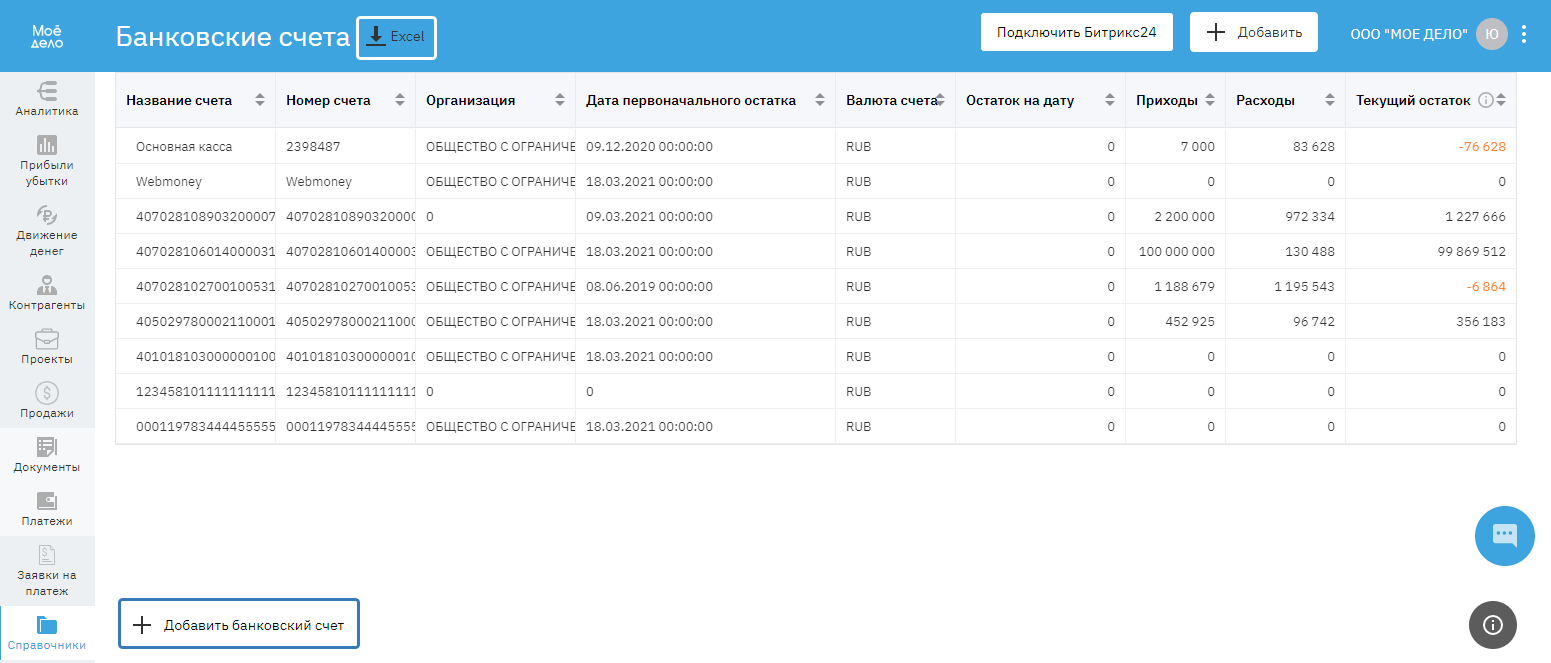The height and width of the screenshot is (663, 1551).
Task: Open the Аналитика section icon
Action: coord(47,90)
